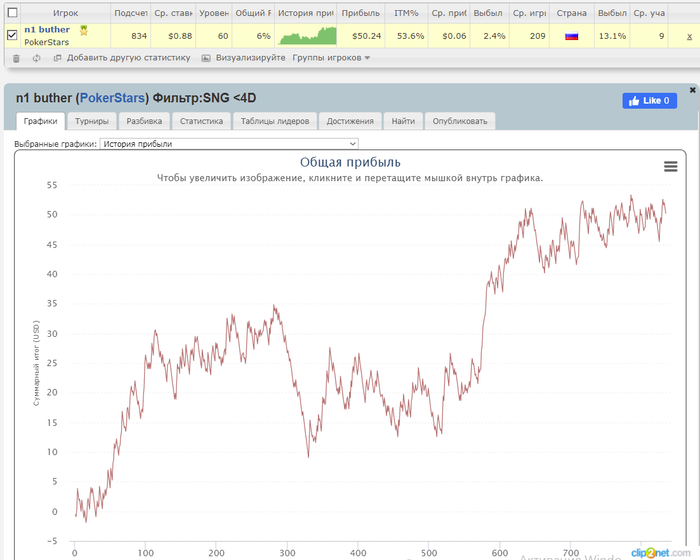The image size is (700, 560).
Task: Select the Опубликовать tab
Action: pyautogui.click(x=460, y=121)
